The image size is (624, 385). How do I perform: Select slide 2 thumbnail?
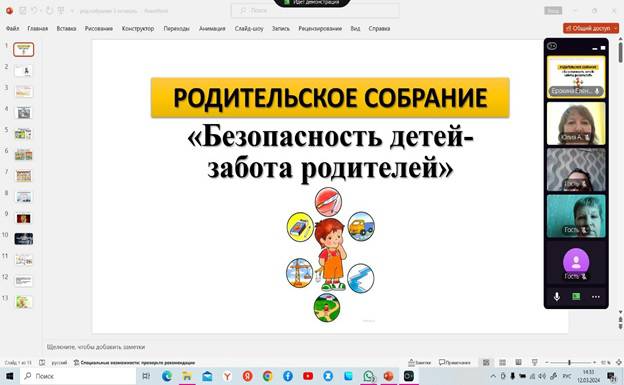(23, 71)
